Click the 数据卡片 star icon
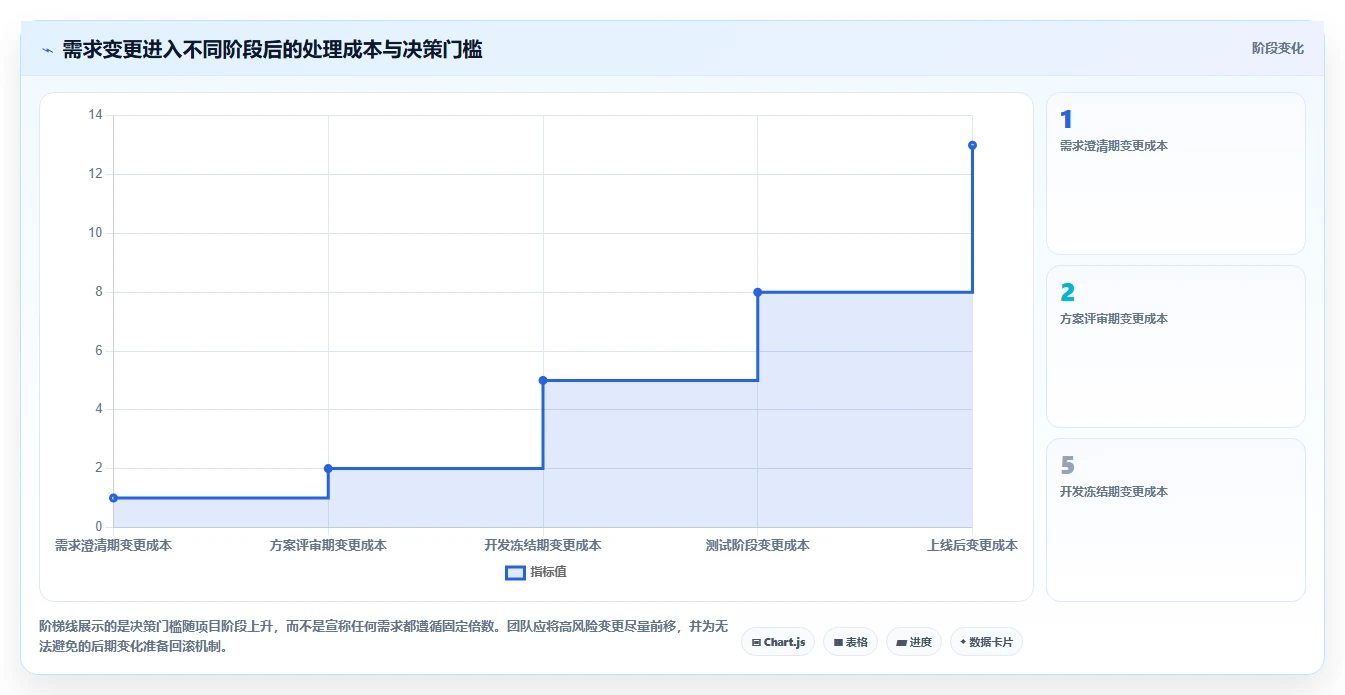 pos(963,642)
